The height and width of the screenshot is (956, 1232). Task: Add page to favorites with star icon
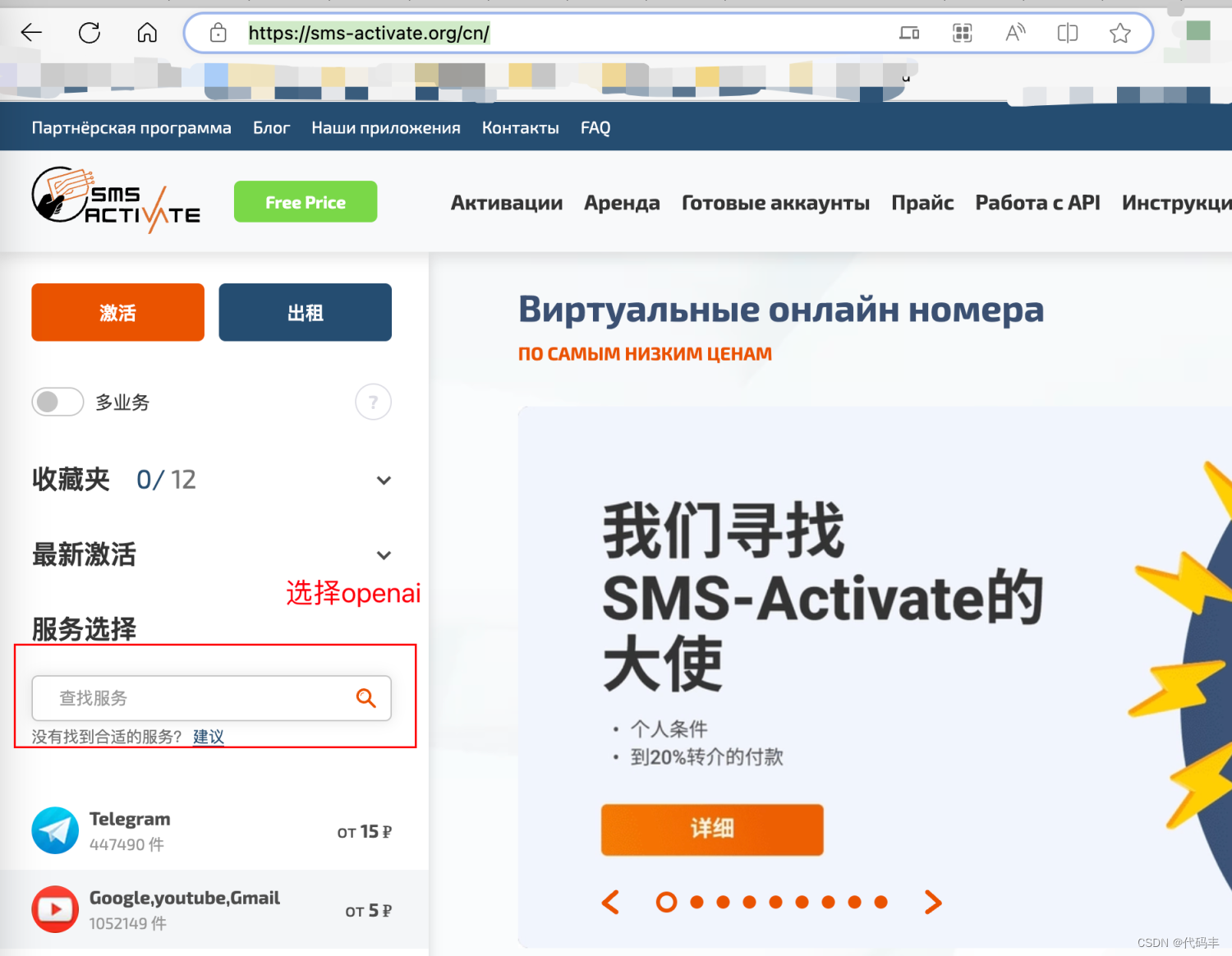click(x=1119, y=33)
